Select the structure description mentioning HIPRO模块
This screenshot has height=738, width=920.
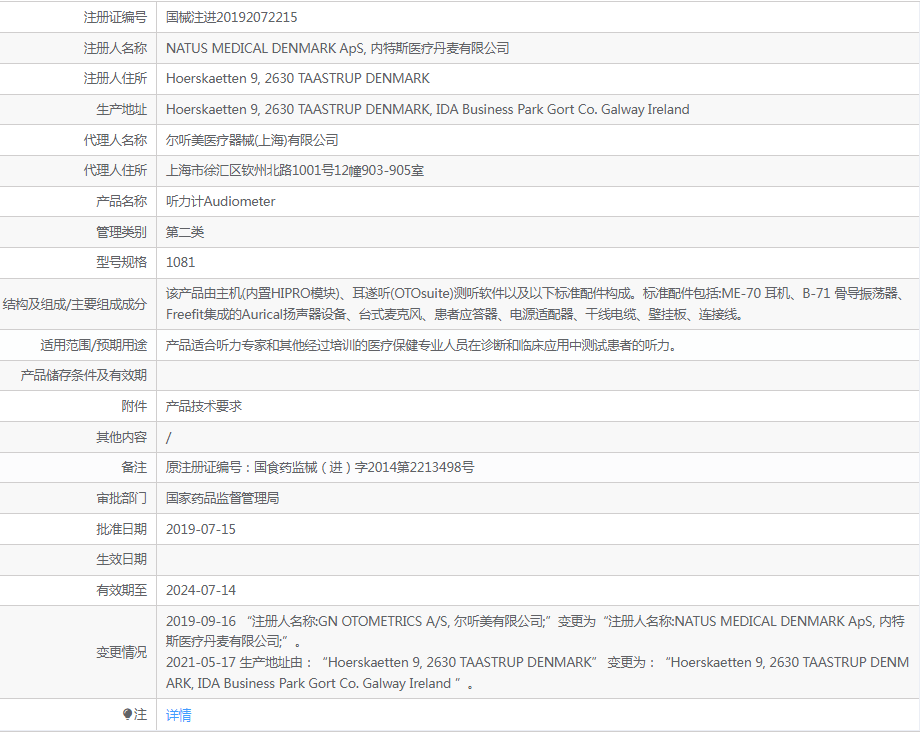click(536, 304)
